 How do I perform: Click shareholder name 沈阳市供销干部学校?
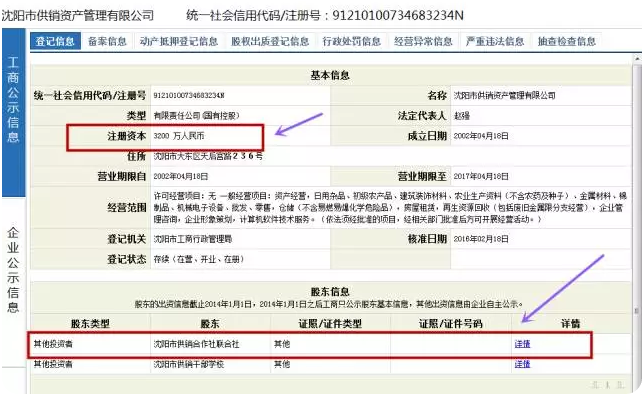coord(188,364)
